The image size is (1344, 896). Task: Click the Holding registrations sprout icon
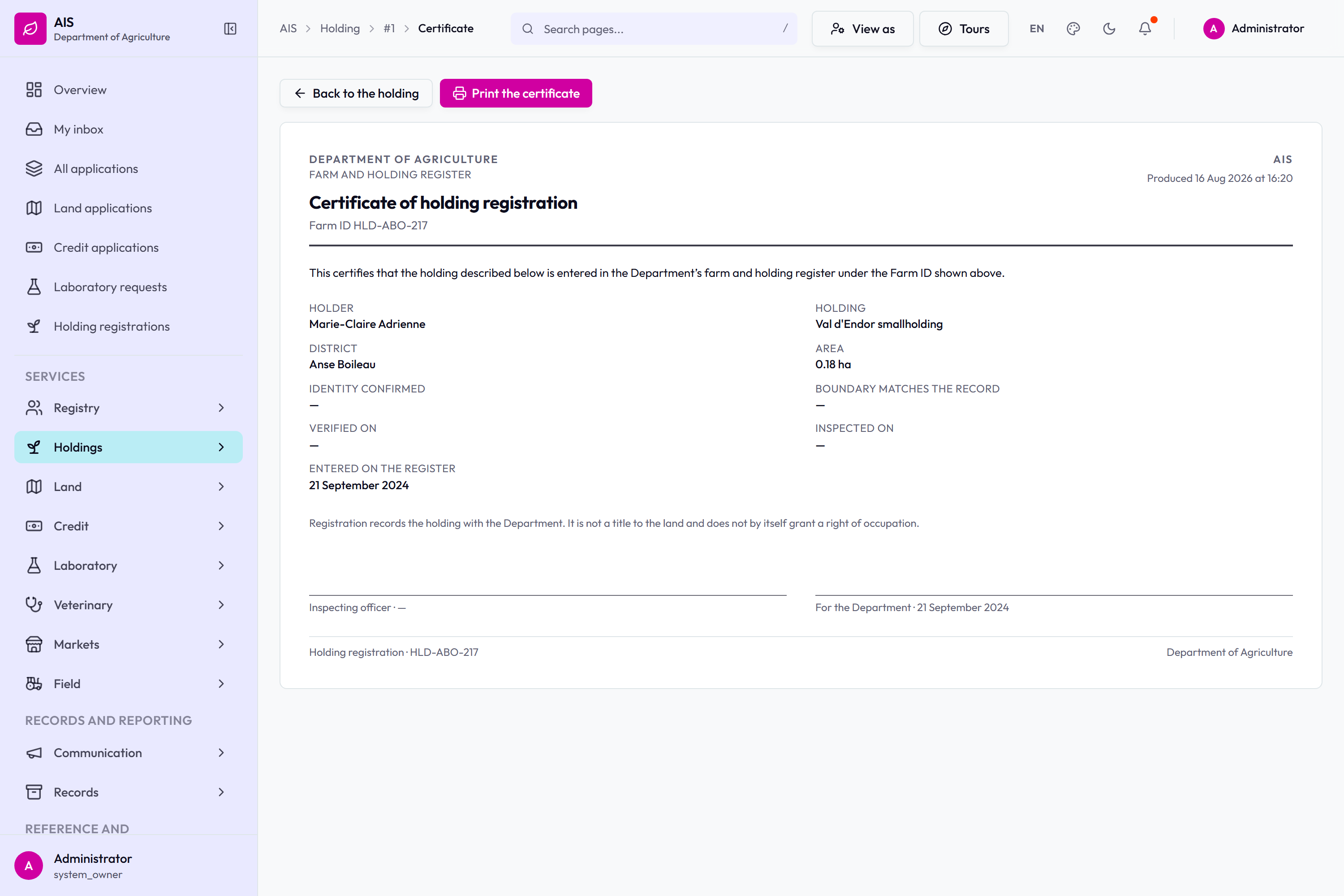[x=34, y=326]
